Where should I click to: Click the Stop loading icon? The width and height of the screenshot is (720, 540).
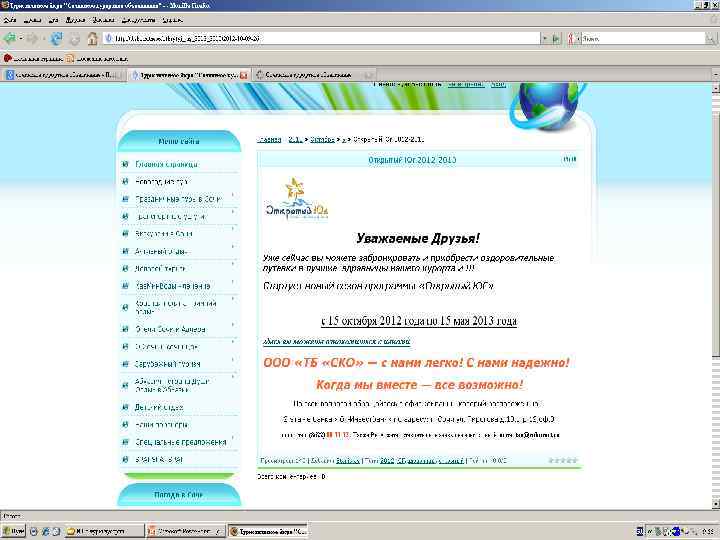pyautogui.click(x=74, y=39)
